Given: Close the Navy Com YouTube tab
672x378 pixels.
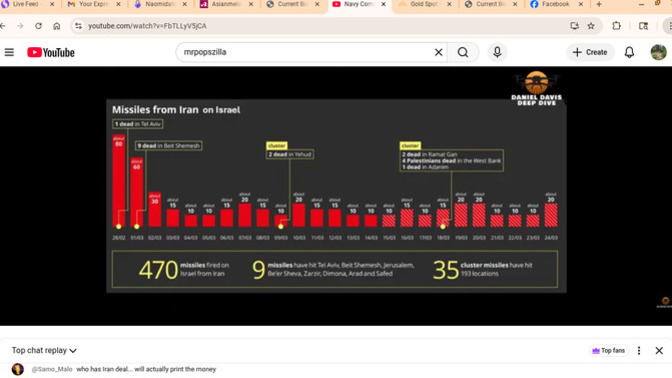Looking at the screenshot, I should point(383,4).
